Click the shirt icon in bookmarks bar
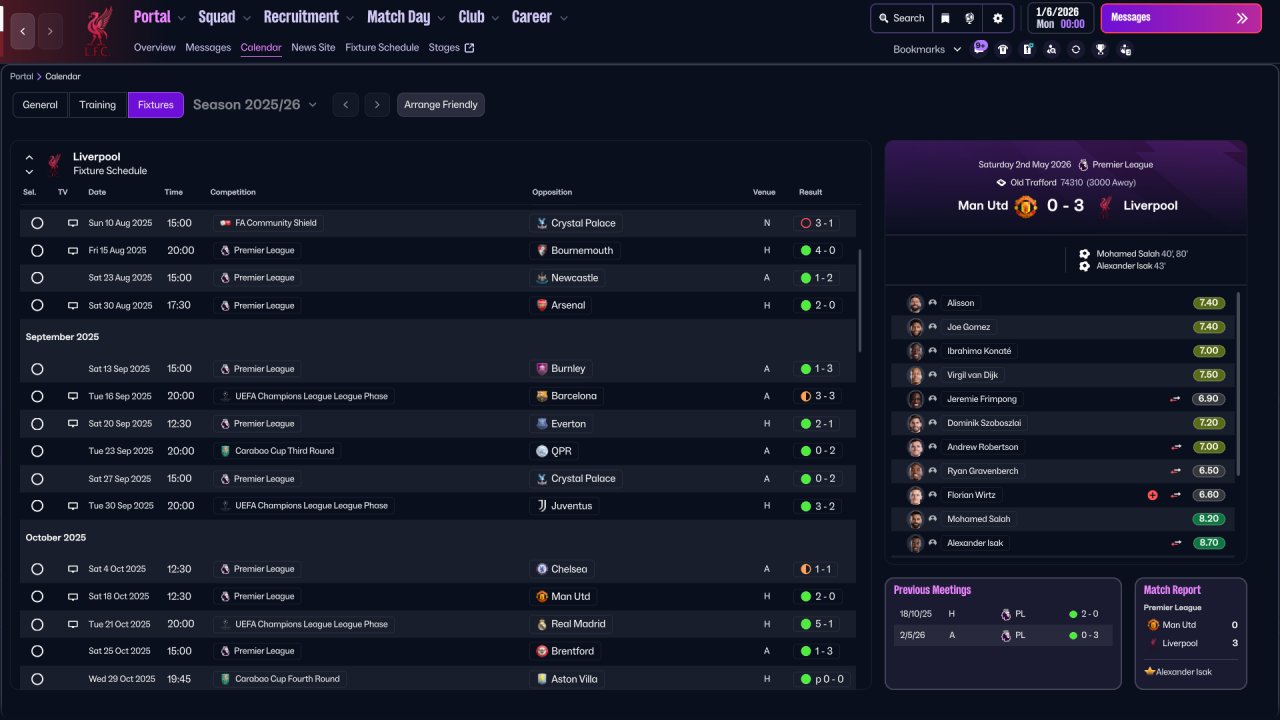Screen dimensions: 1280x720 (x=1003, y=49)
